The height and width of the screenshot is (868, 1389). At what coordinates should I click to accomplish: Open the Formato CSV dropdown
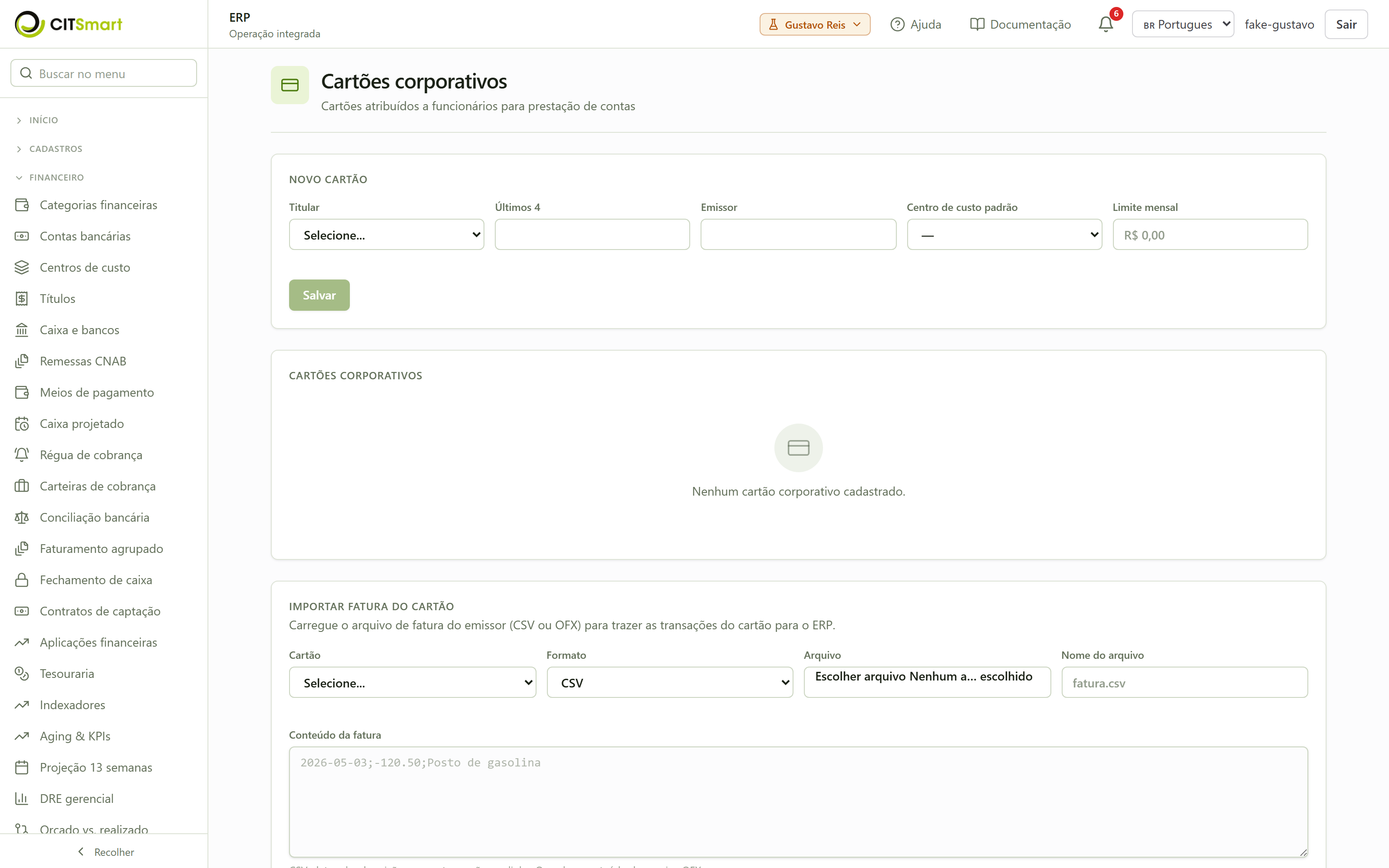pyautogui.click(x=670, y=682)
